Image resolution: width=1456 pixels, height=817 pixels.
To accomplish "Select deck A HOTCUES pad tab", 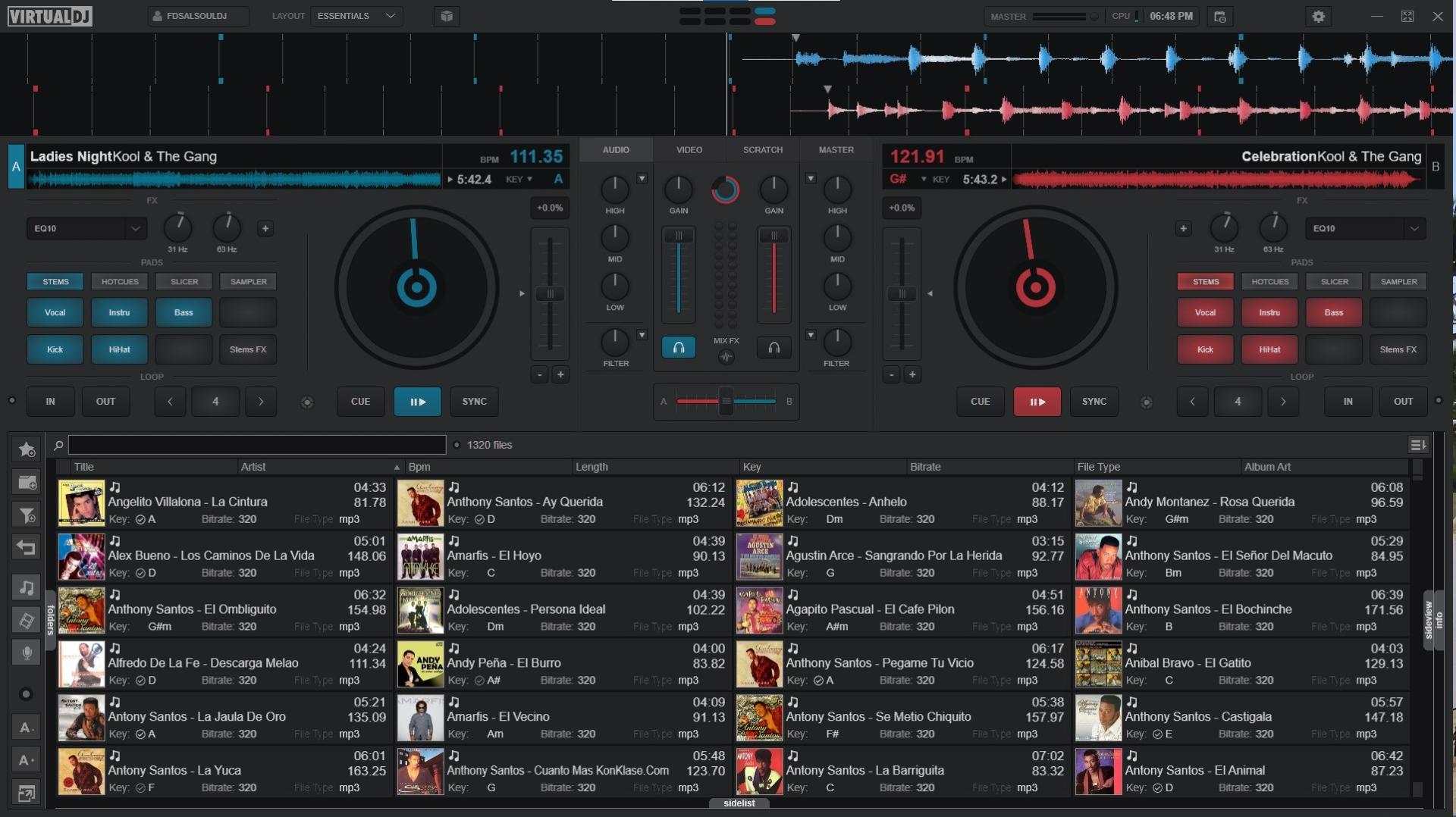I will coord(120,282).
